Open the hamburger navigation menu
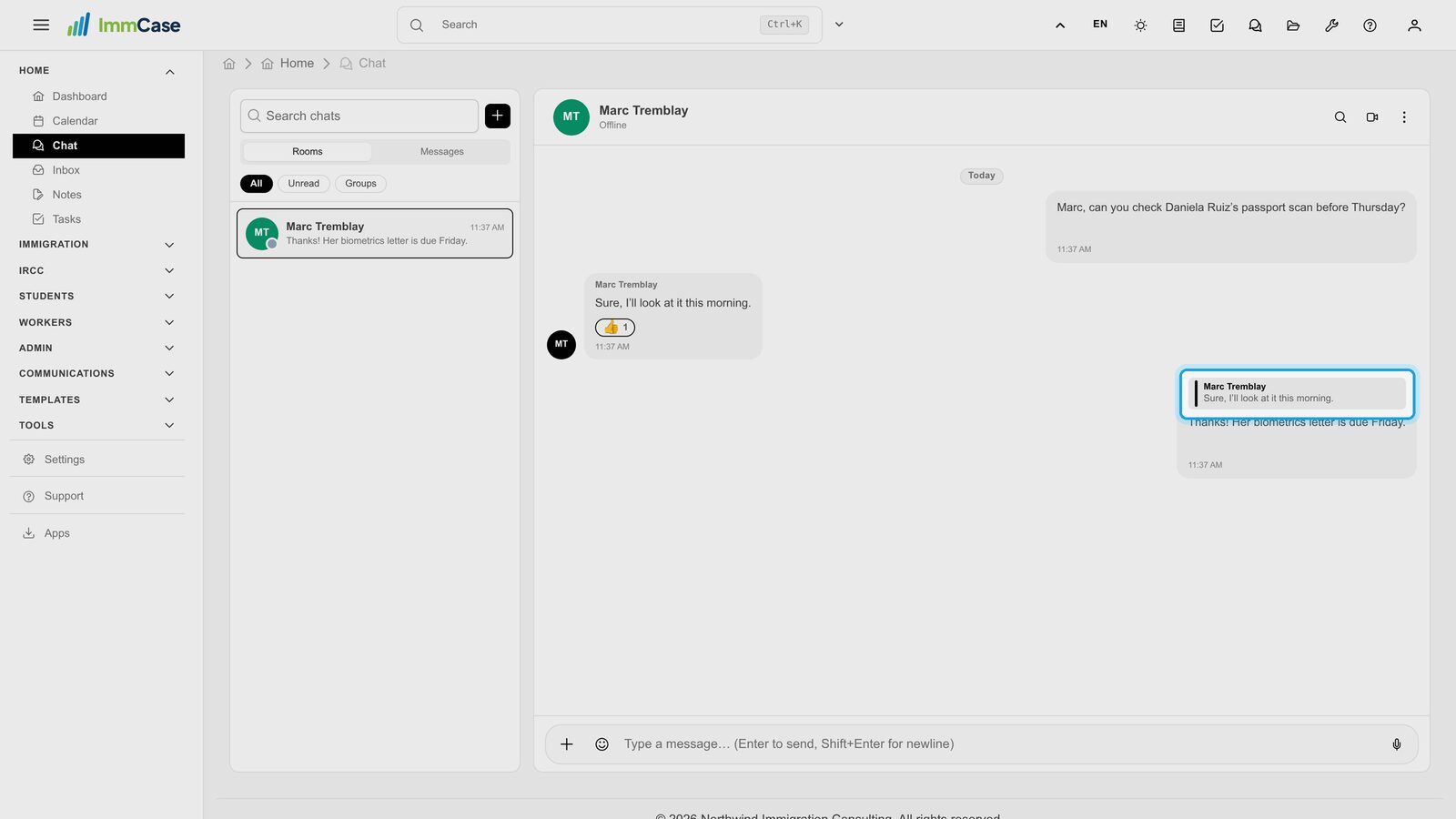Viewport: 1456px width, 819px height. 41,25
